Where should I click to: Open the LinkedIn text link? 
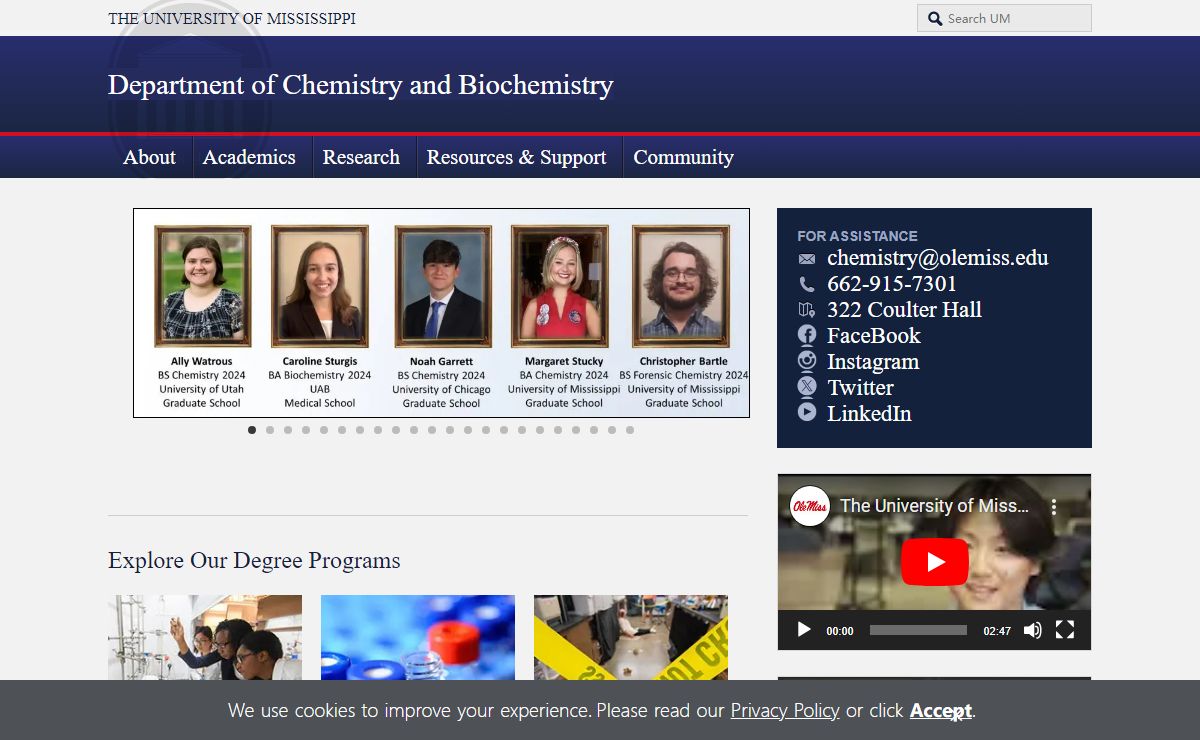(869, 413)
